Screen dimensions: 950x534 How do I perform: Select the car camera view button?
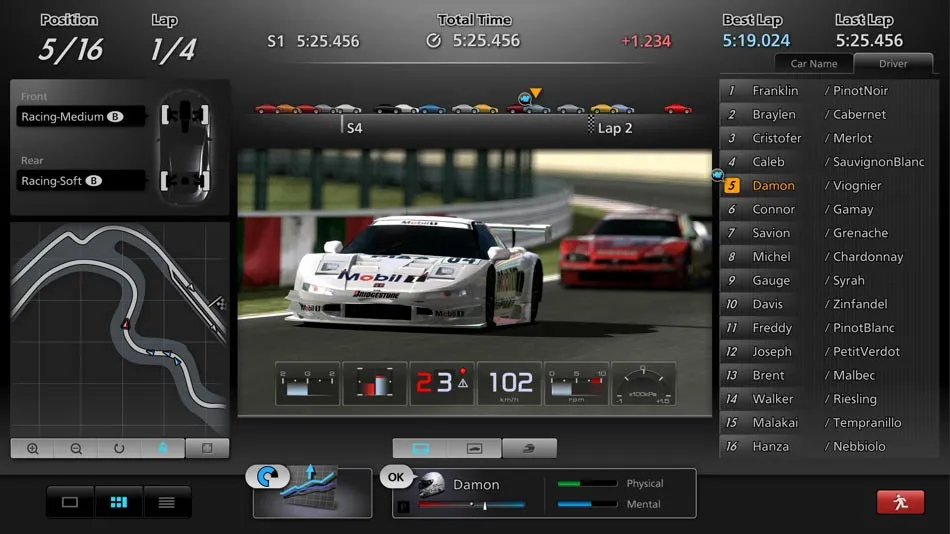click(x=475, y=449)
